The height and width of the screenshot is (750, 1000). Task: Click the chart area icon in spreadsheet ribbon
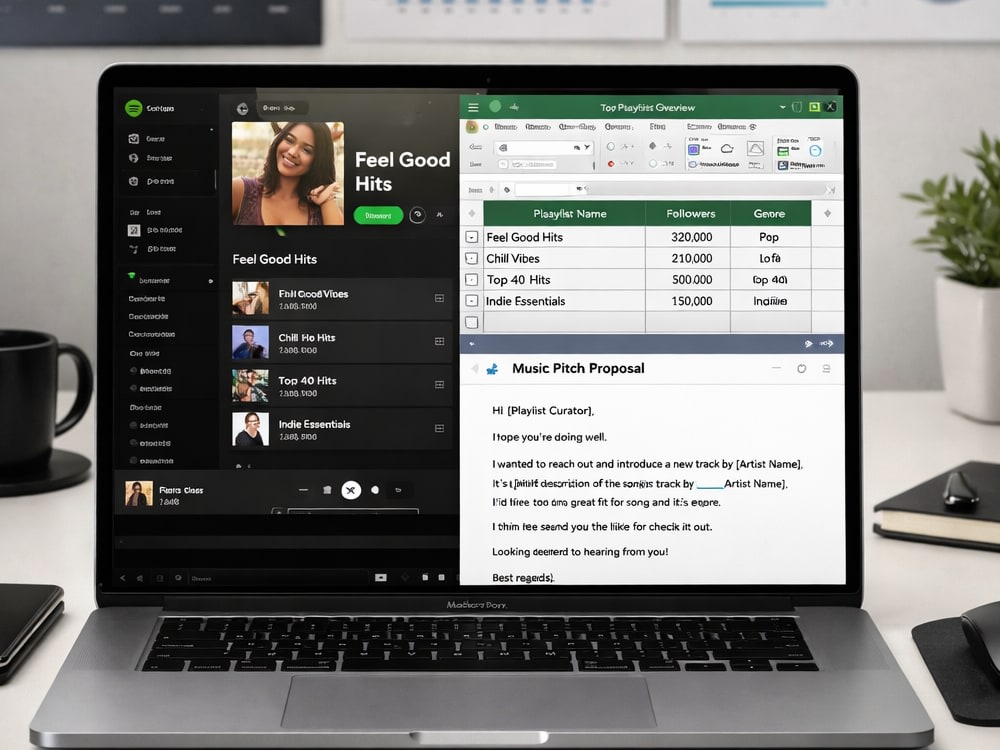tap(755, 149)
